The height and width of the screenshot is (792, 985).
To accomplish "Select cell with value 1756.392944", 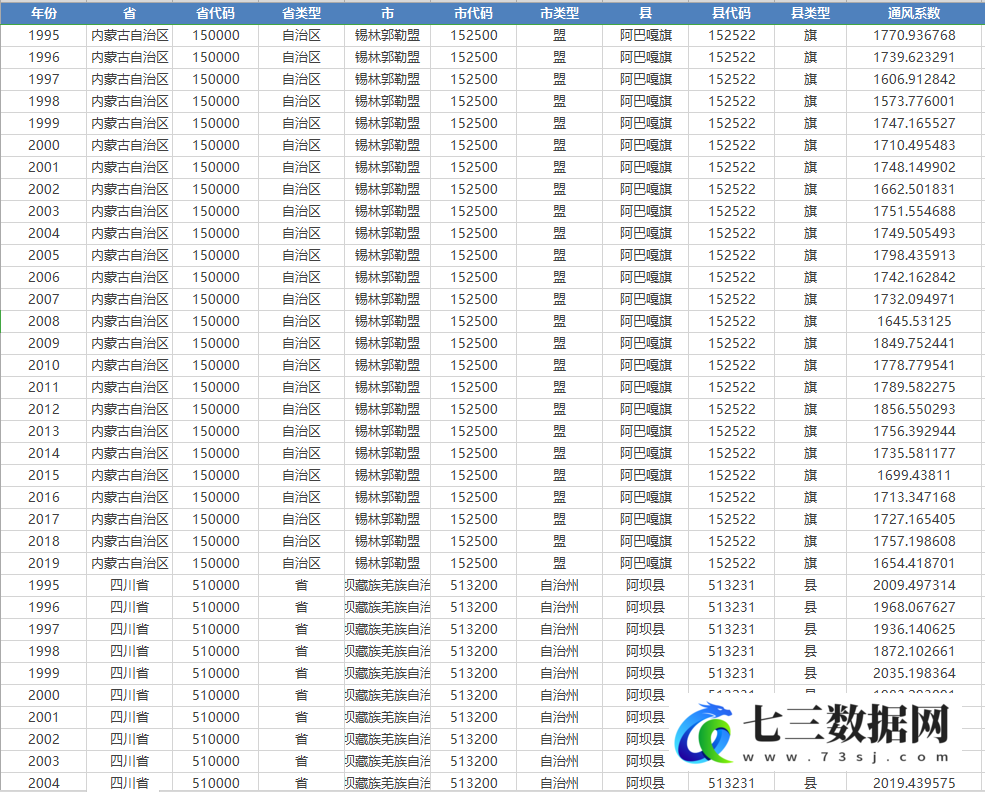I will (915, 431).
